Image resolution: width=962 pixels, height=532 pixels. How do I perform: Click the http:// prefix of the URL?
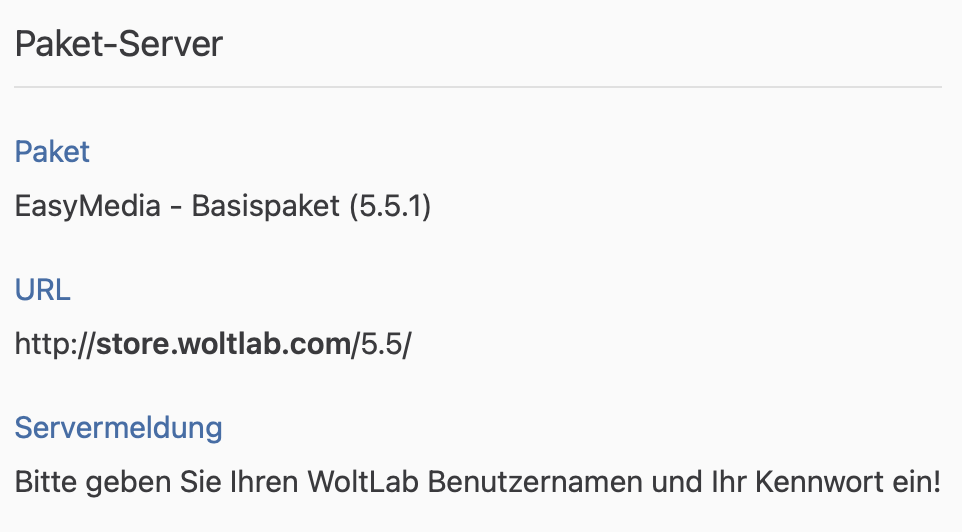click(54, 345)
